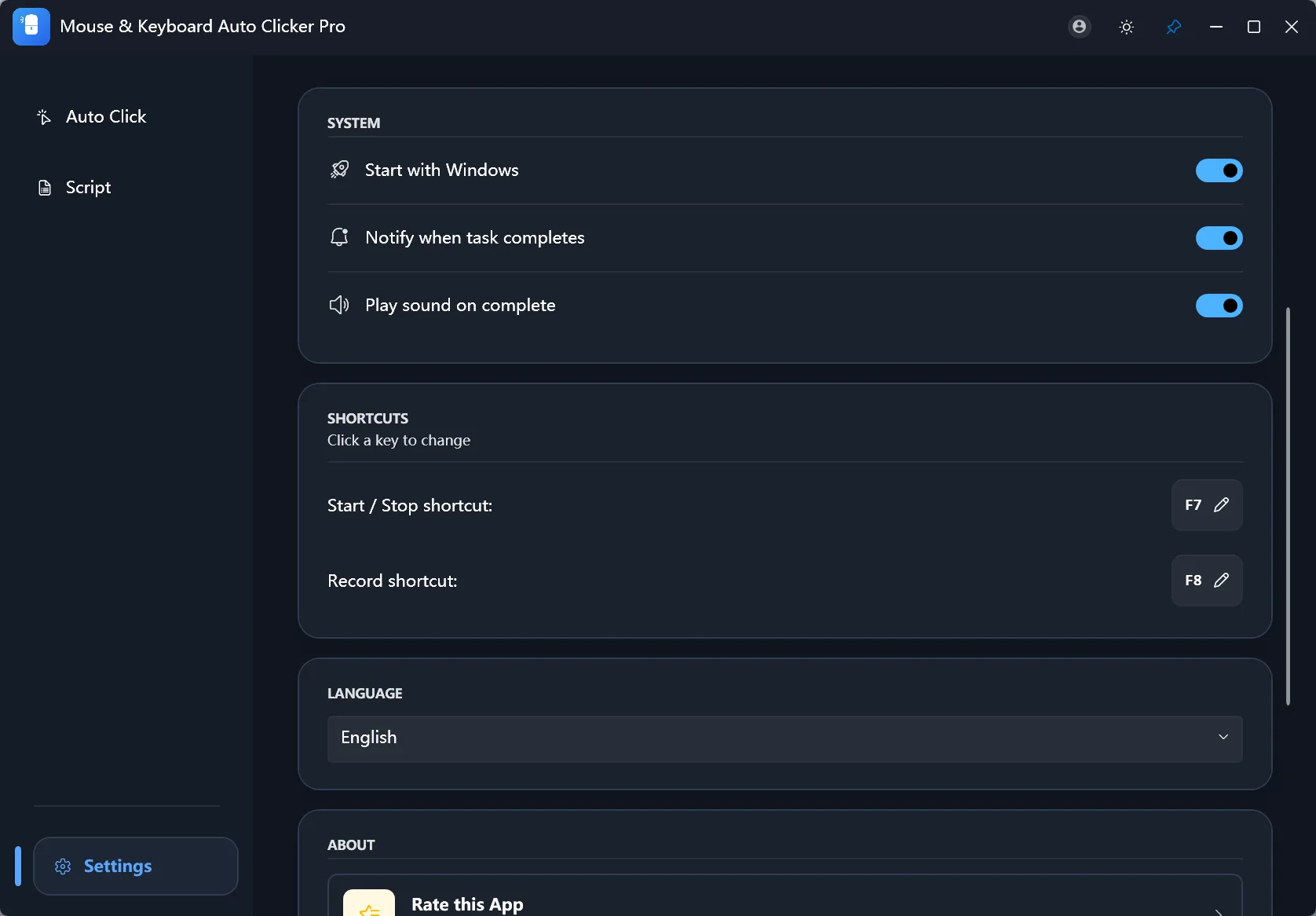Close the Auto Clicker window
This screenshot has height=916, width=1316.
1292,27
